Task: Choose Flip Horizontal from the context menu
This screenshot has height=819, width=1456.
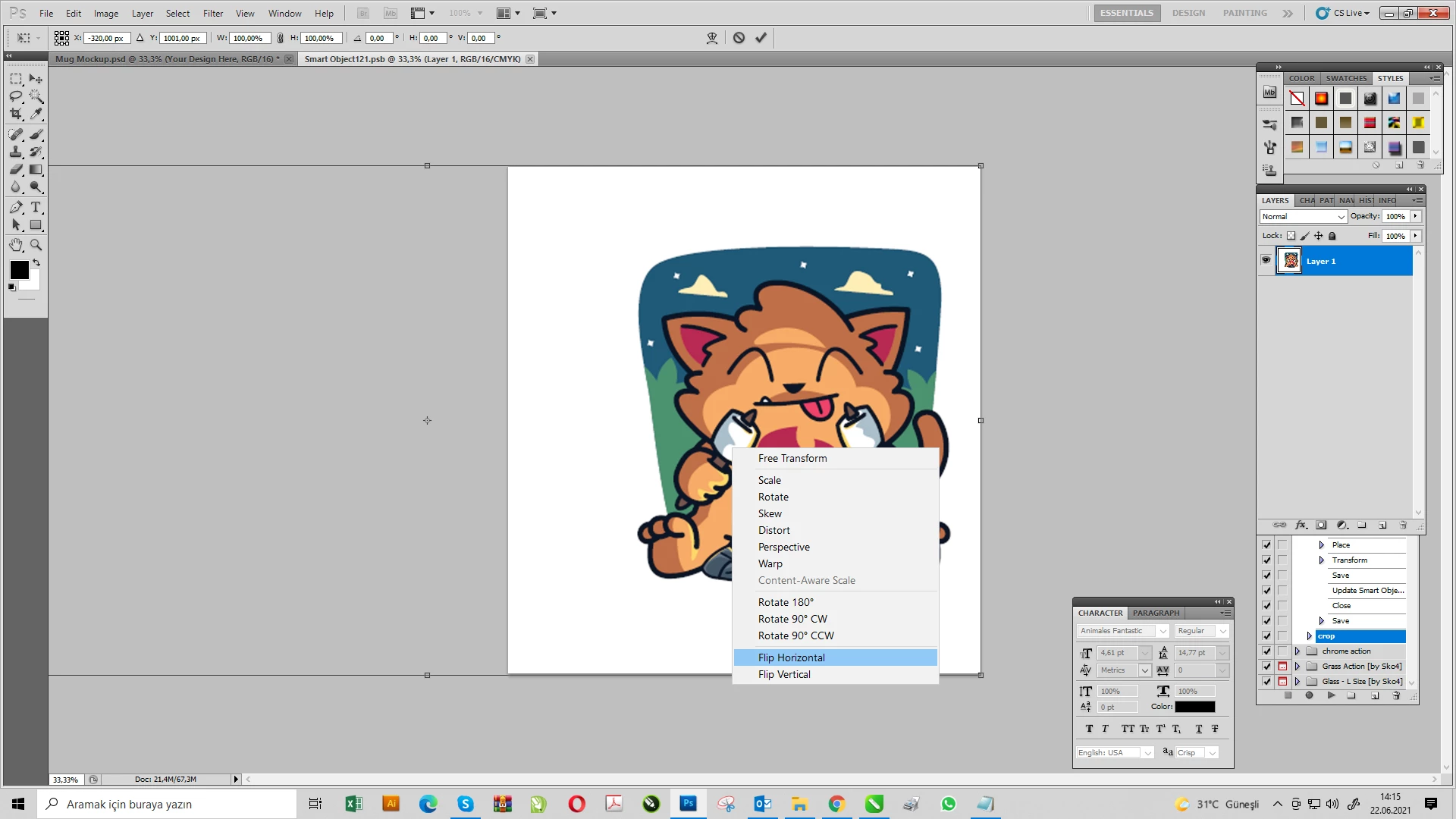Action: (x=791, y=657)
